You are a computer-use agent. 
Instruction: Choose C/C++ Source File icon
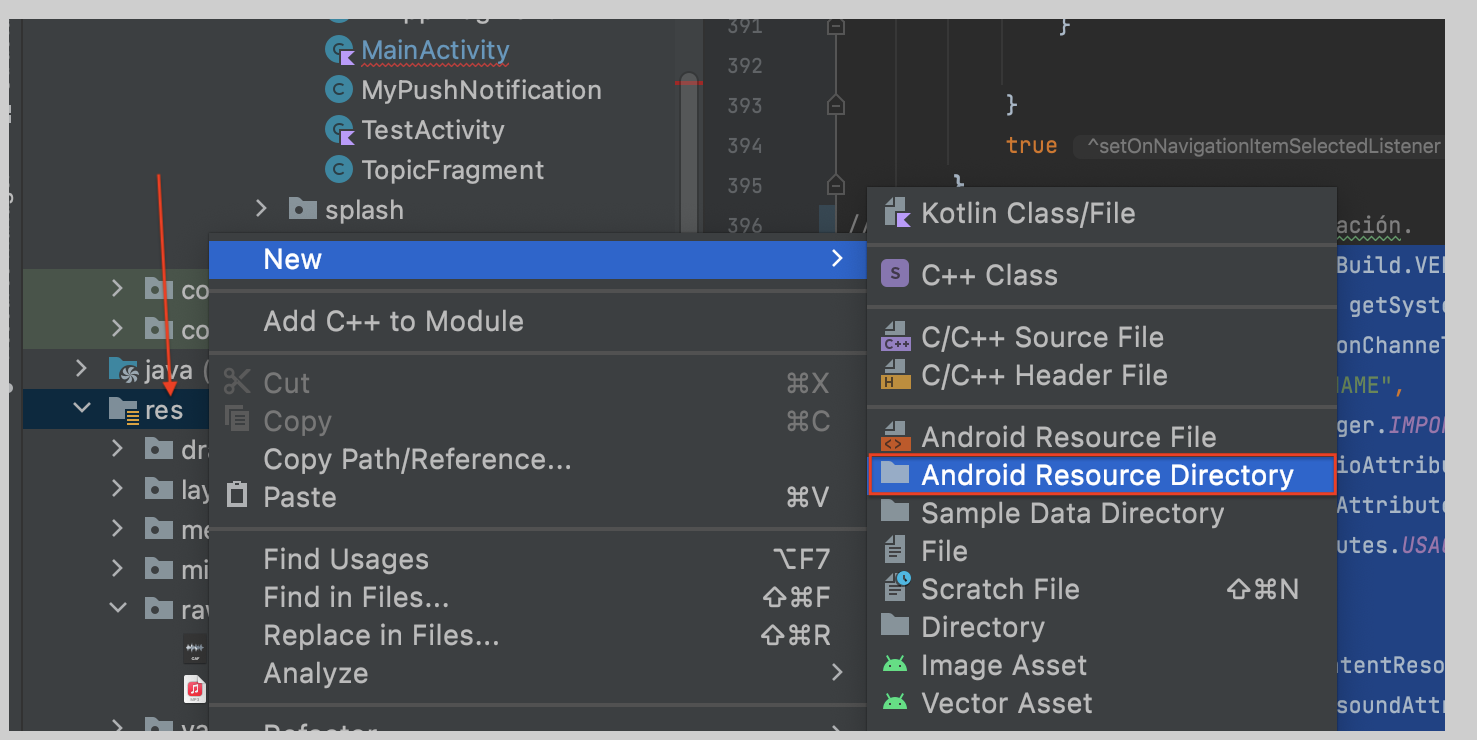tap(895, 337)
